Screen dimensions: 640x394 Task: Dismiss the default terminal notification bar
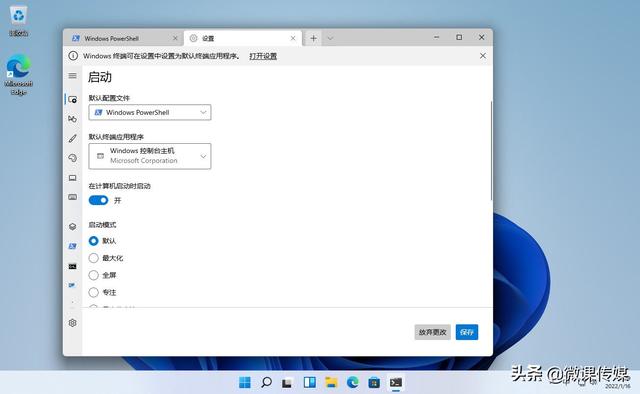tap(482, 56)
